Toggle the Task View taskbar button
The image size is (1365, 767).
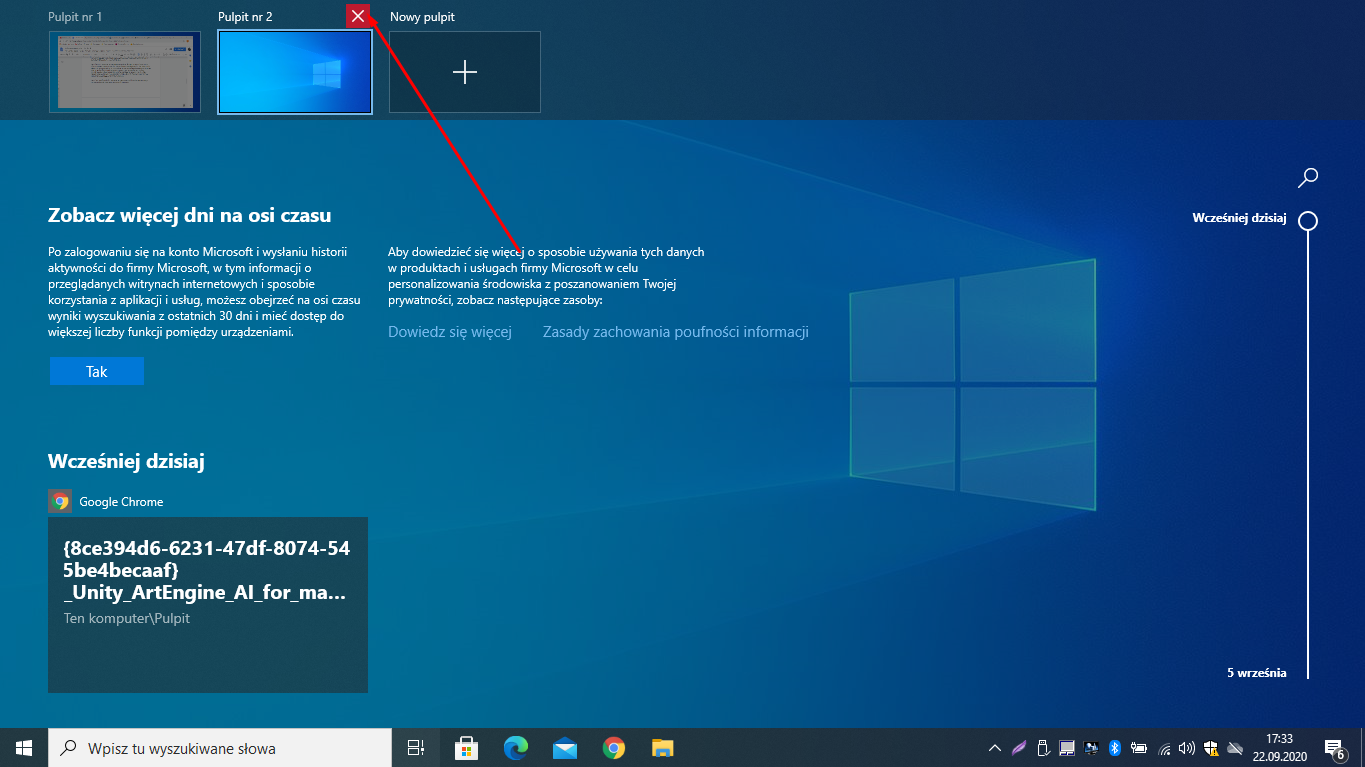click(416, 747)
